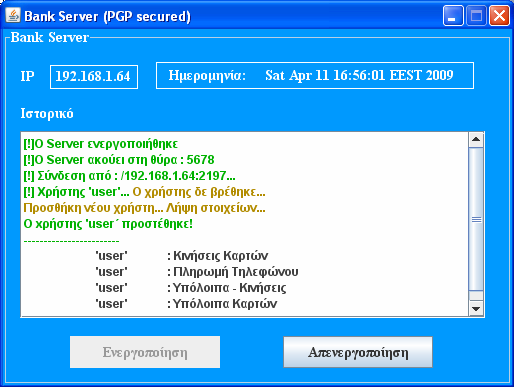Click the IP field showing 192.168.1.64
This screenshot has height=387, width=514.
tap(94, 77)
